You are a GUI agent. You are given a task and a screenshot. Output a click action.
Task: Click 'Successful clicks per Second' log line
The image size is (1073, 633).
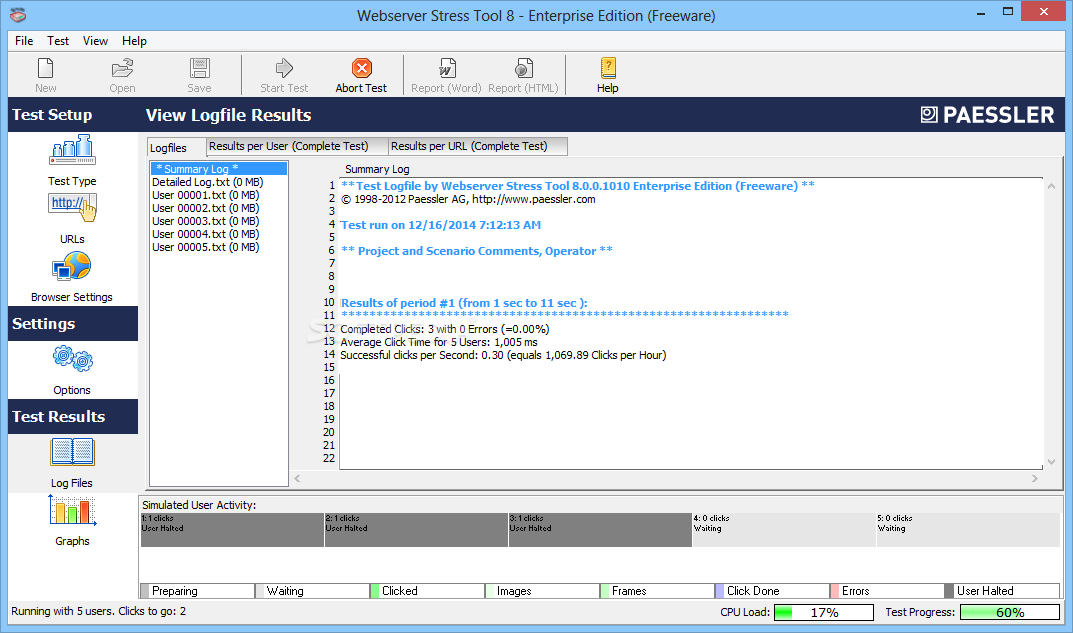503,355
